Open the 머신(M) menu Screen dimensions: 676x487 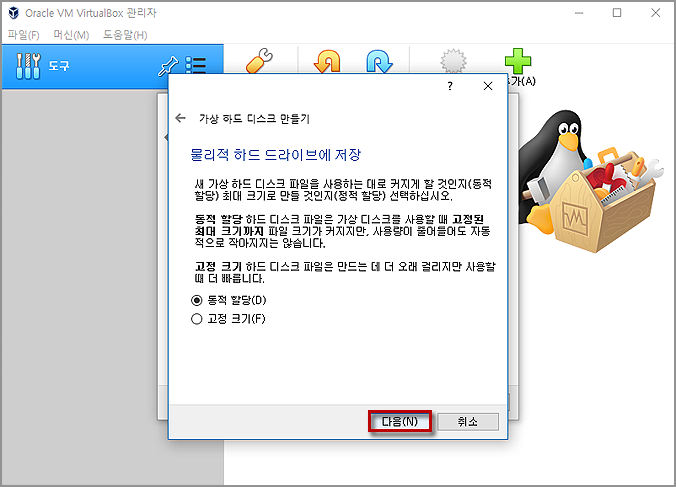[x=71, y=35]
